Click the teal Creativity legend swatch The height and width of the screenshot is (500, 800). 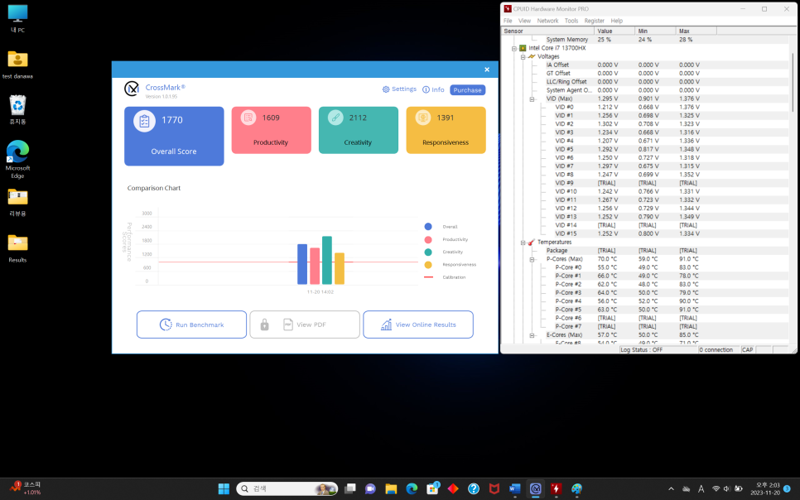tap(428, 252)
